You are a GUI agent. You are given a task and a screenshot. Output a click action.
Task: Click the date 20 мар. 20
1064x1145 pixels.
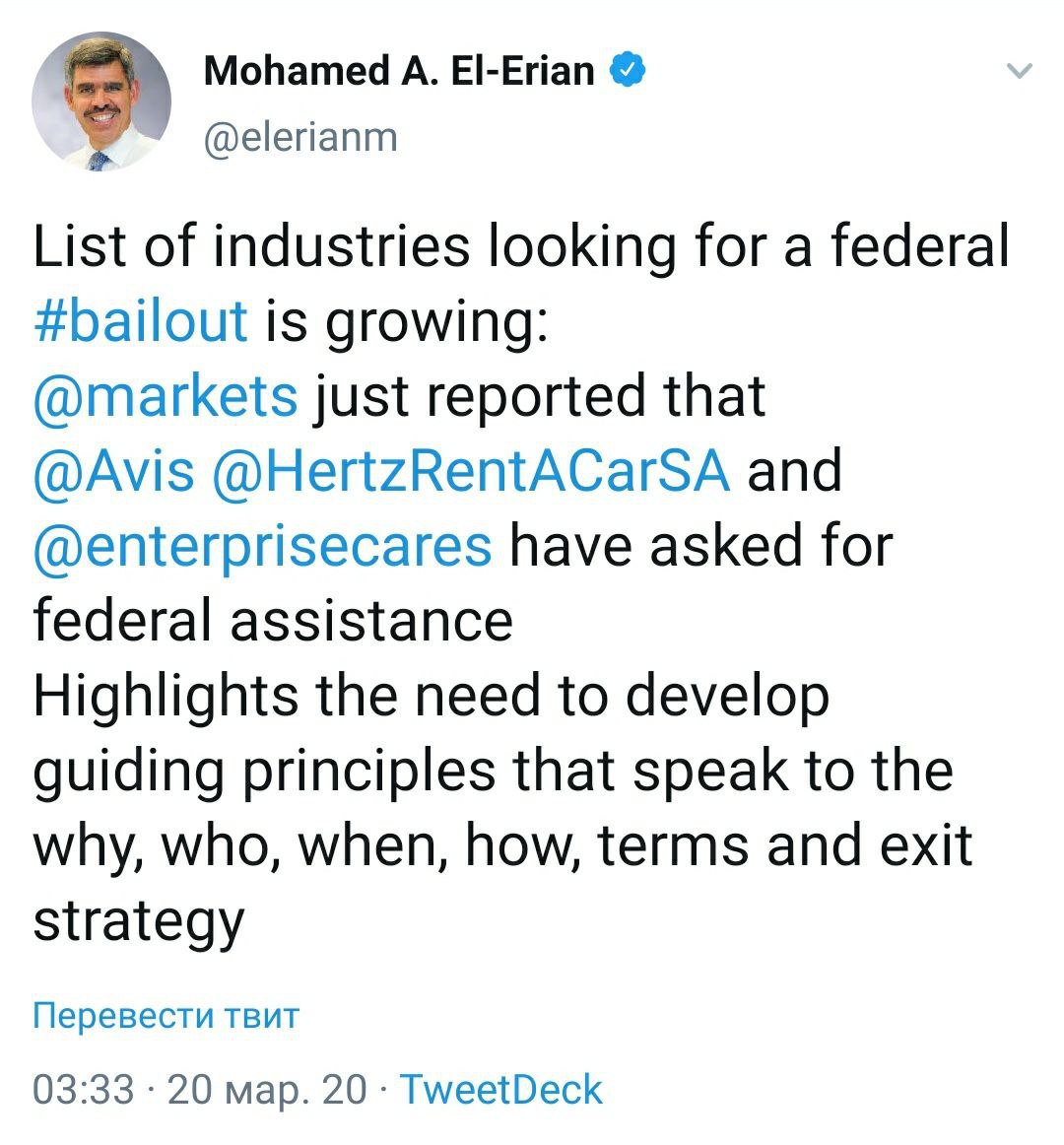click(267, 1090)
